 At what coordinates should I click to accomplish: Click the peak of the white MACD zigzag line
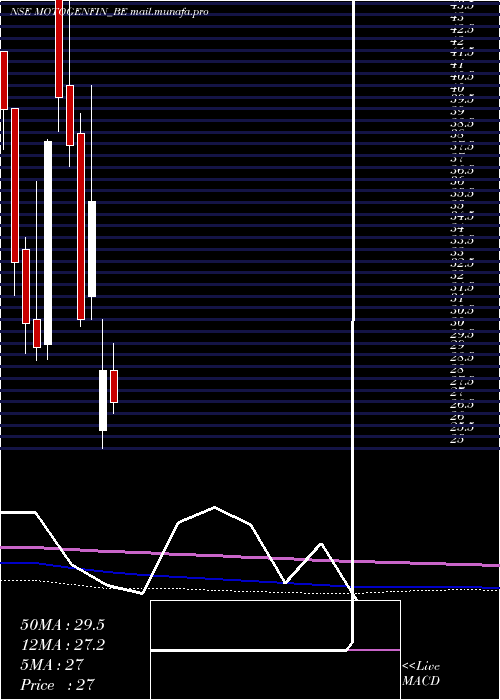click(x=215, y=507)
